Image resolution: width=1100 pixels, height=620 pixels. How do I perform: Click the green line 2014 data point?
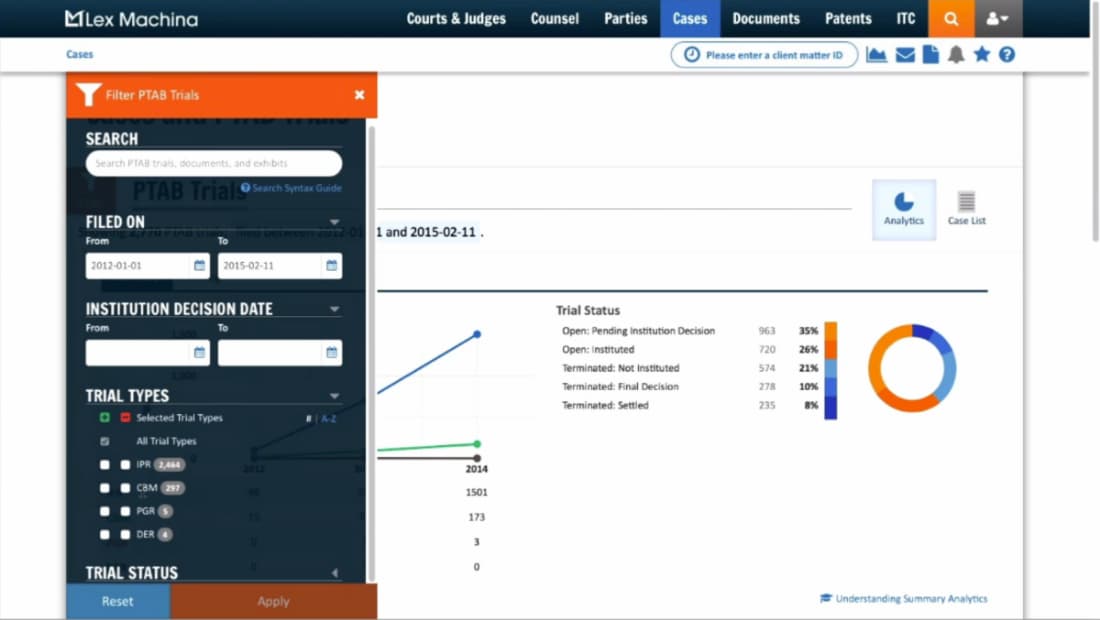click(x=477, y=444)
